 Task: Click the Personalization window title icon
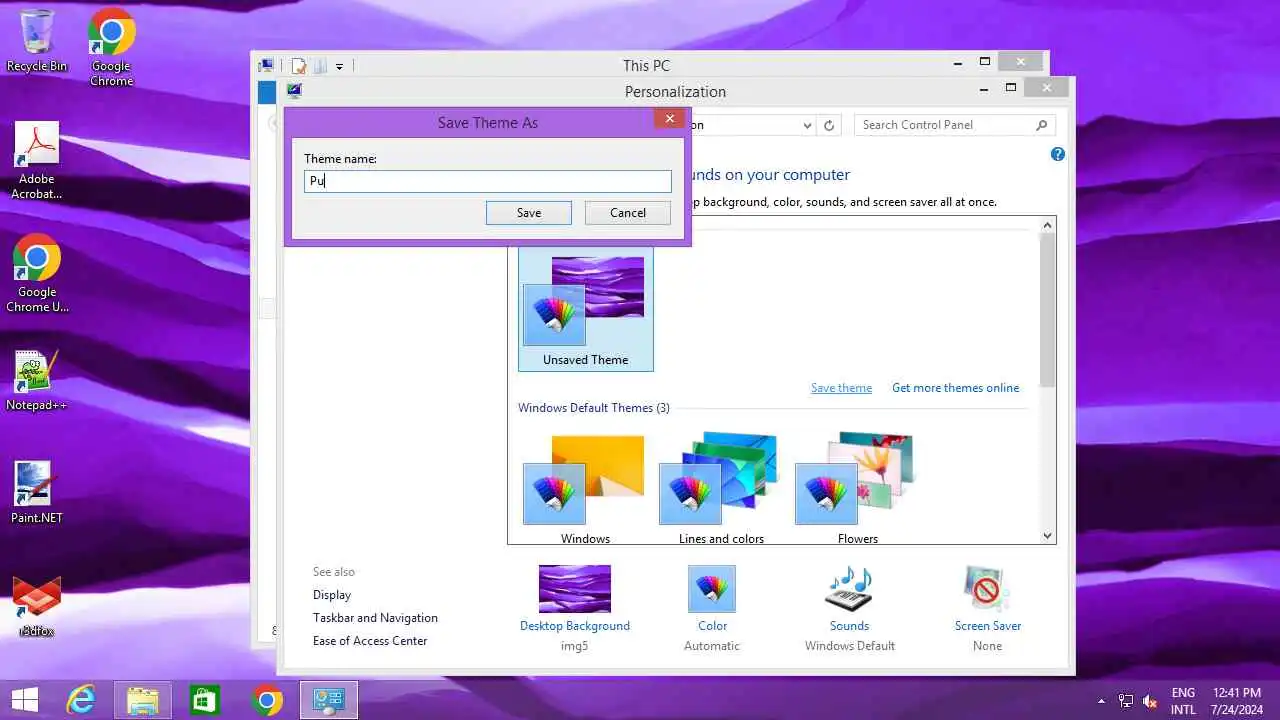(294, 91)
